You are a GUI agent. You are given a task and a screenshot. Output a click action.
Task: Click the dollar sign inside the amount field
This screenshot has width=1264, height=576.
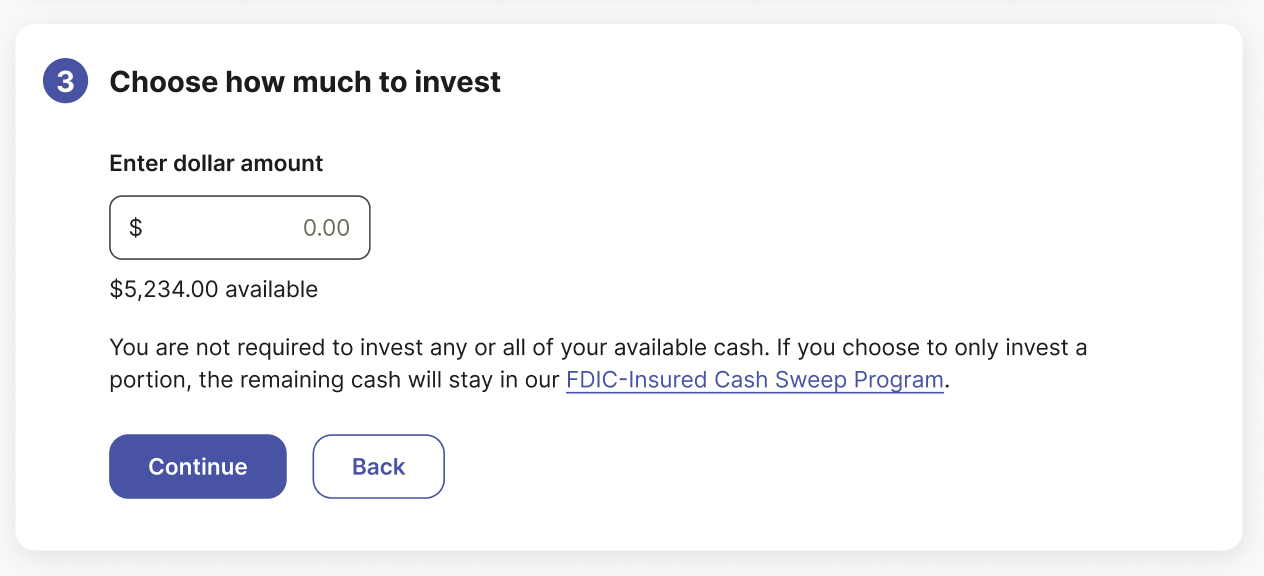tap(136, 228)
